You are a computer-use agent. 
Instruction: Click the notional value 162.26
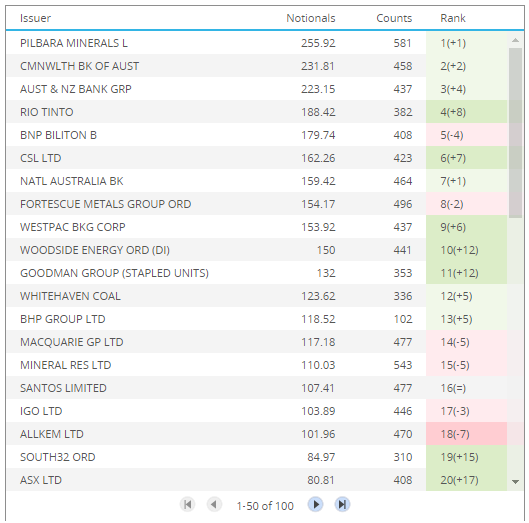318,158
